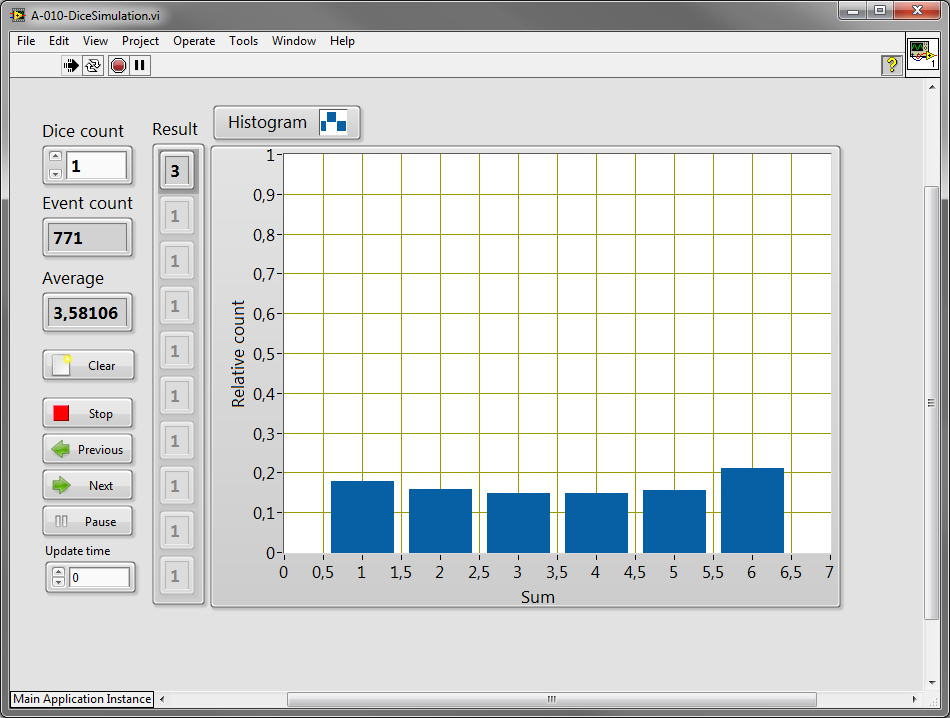Viewport: 950px width, 718px height.
Task: Click the LabVIEW icon in title bar
Action: 18,15
